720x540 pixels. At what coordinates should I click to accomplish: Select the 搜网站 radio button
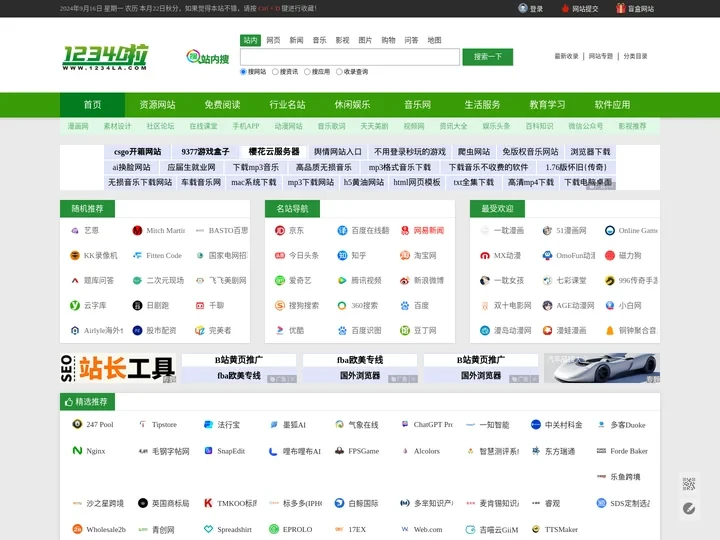coord(243,72)
